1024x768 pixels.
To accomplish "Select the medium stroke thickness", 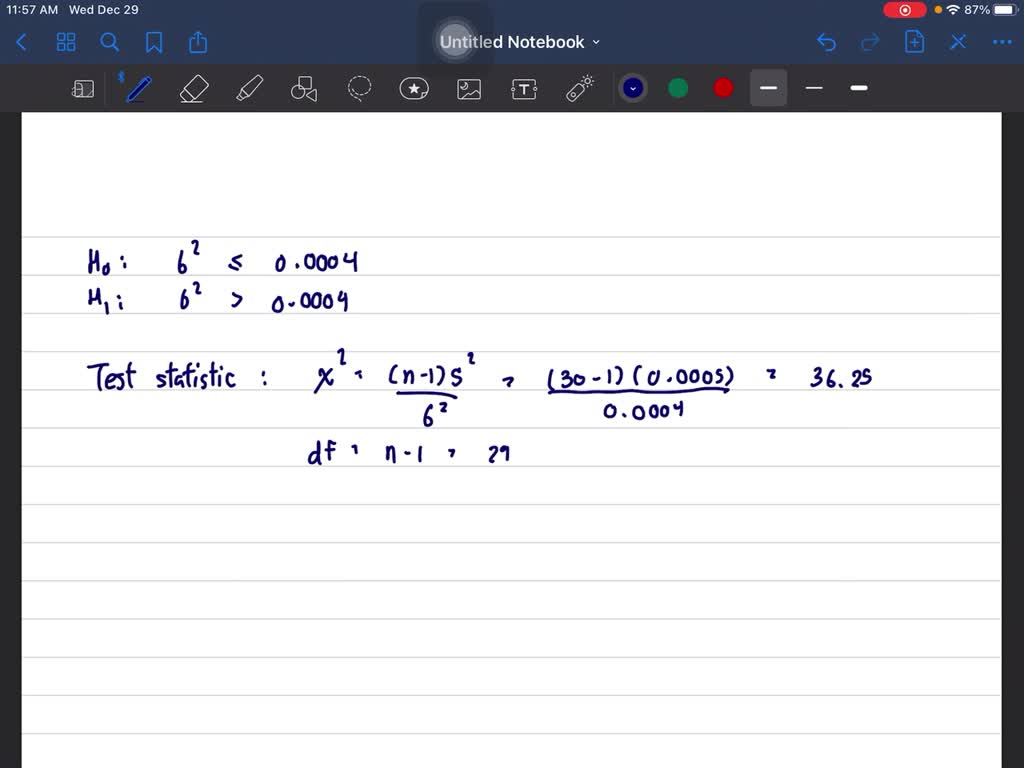I will [x=768, y=88].
